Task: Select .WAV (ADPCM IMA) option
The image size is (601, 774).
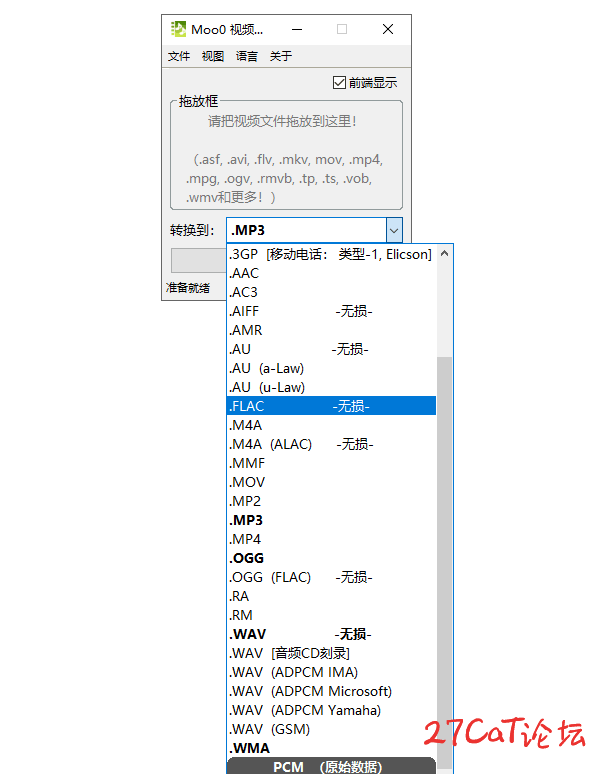Action: tap(331, 672)
